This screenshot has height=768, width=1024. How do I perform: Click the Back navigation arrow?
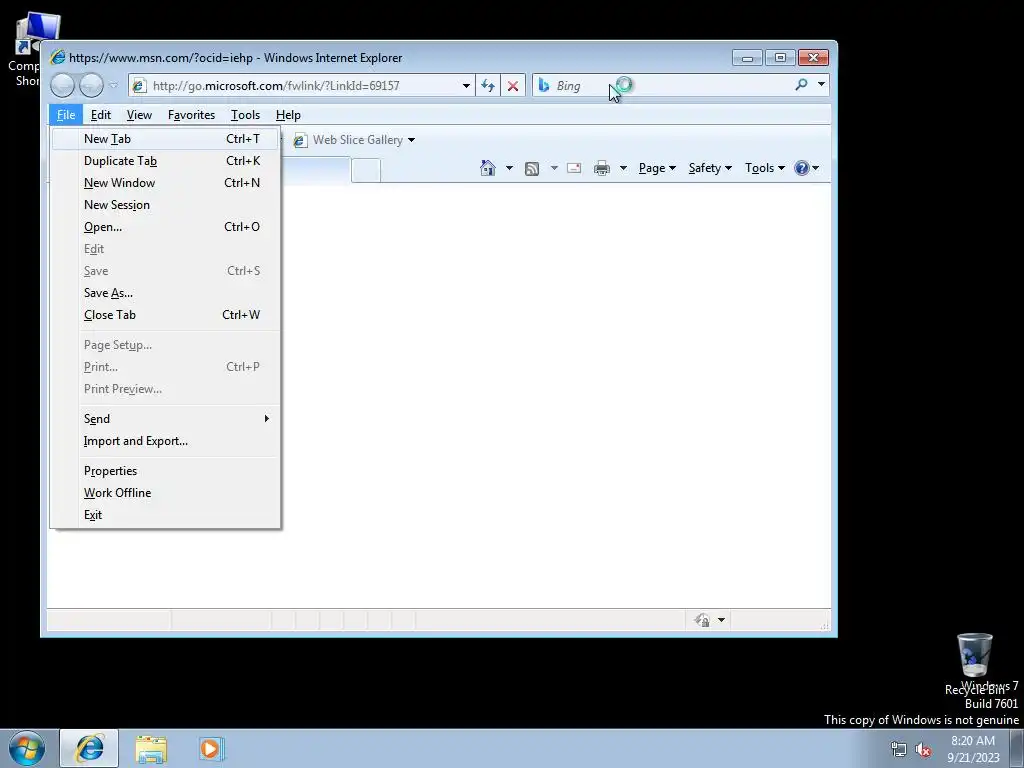point(63,85)
